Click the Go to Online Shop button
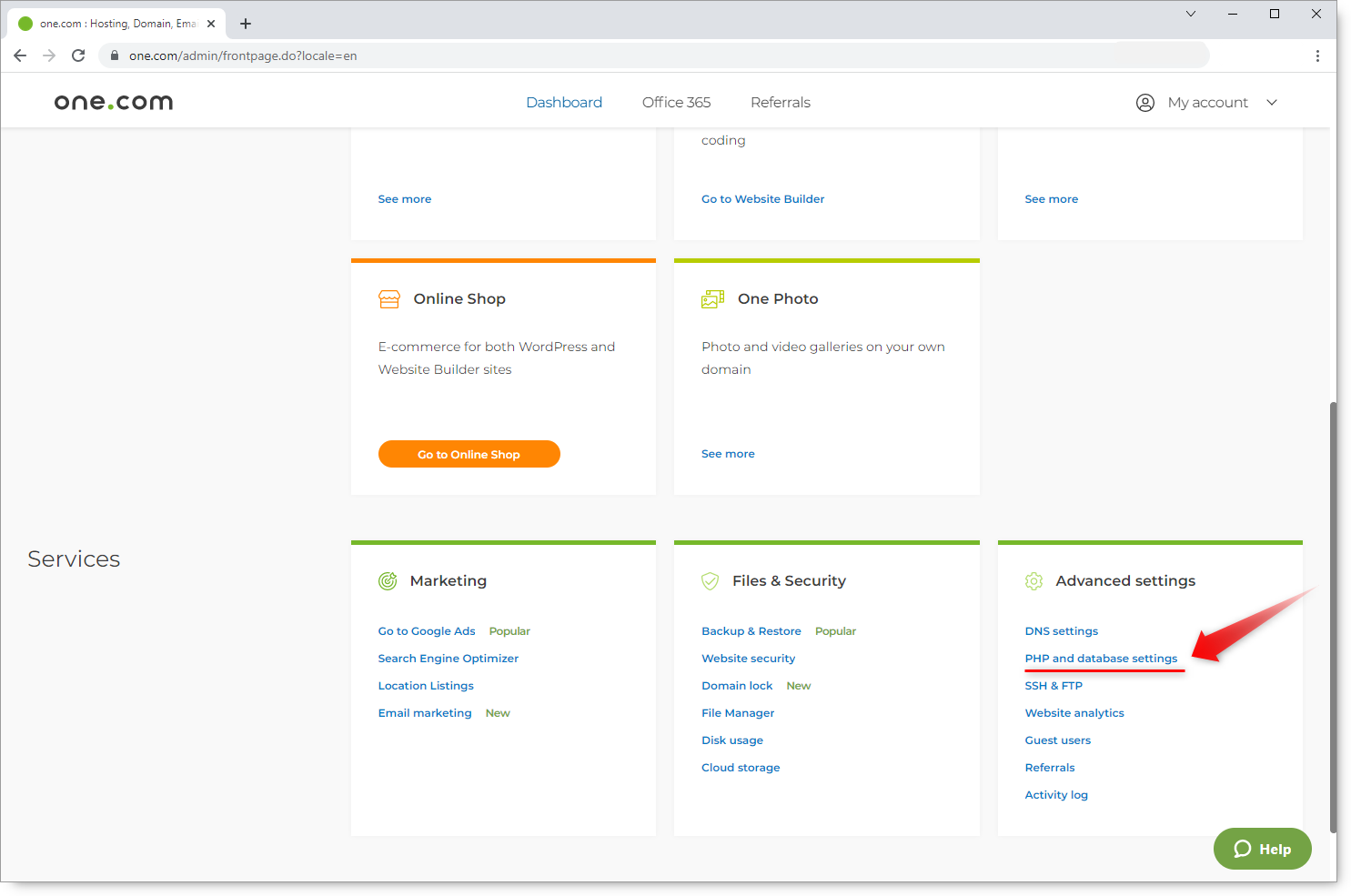This screenshot has height=896, width=1351. point(469,453)
